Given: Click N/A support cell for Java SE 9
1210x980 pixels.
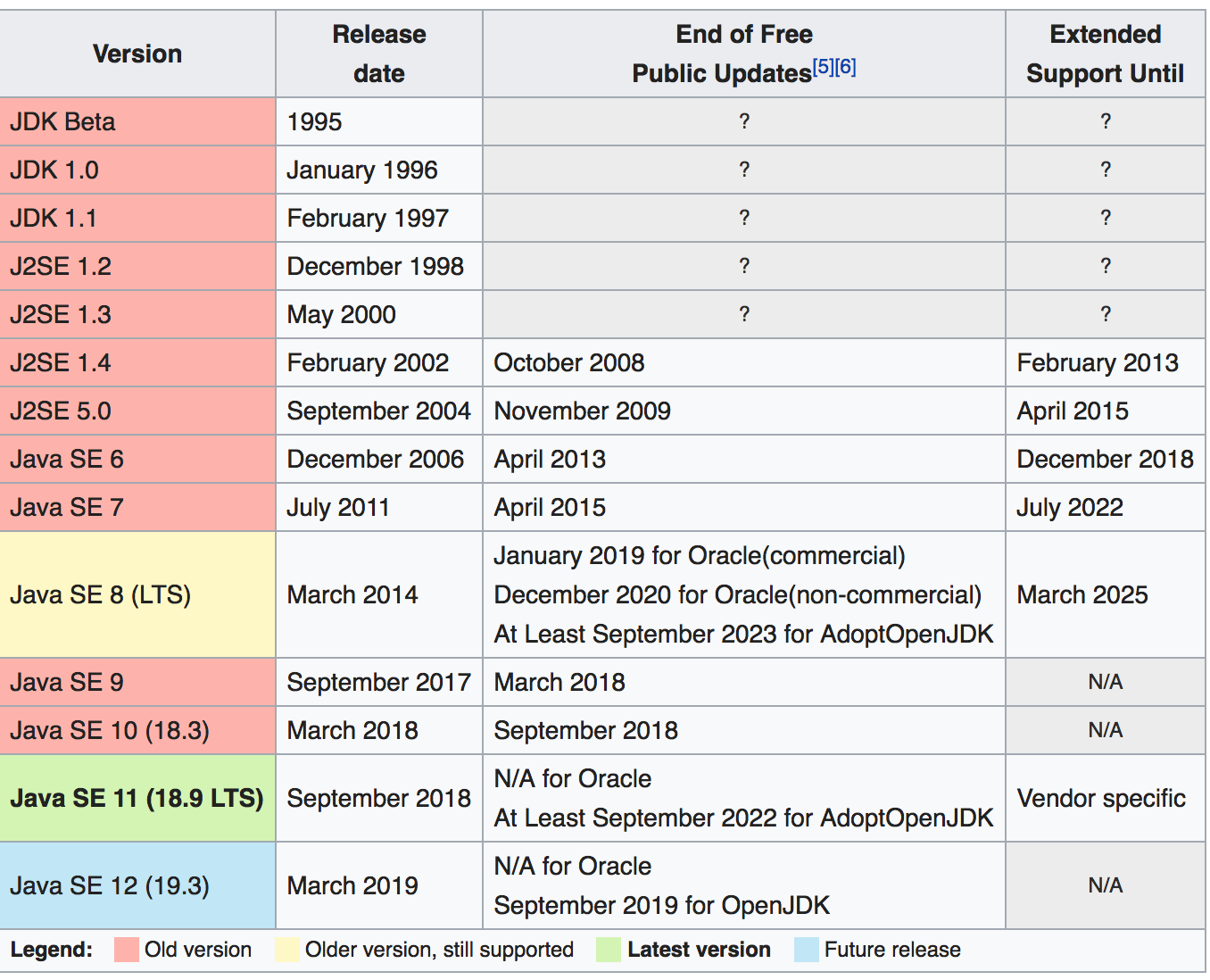Looking at the screenshot, I should [1106, 682].
